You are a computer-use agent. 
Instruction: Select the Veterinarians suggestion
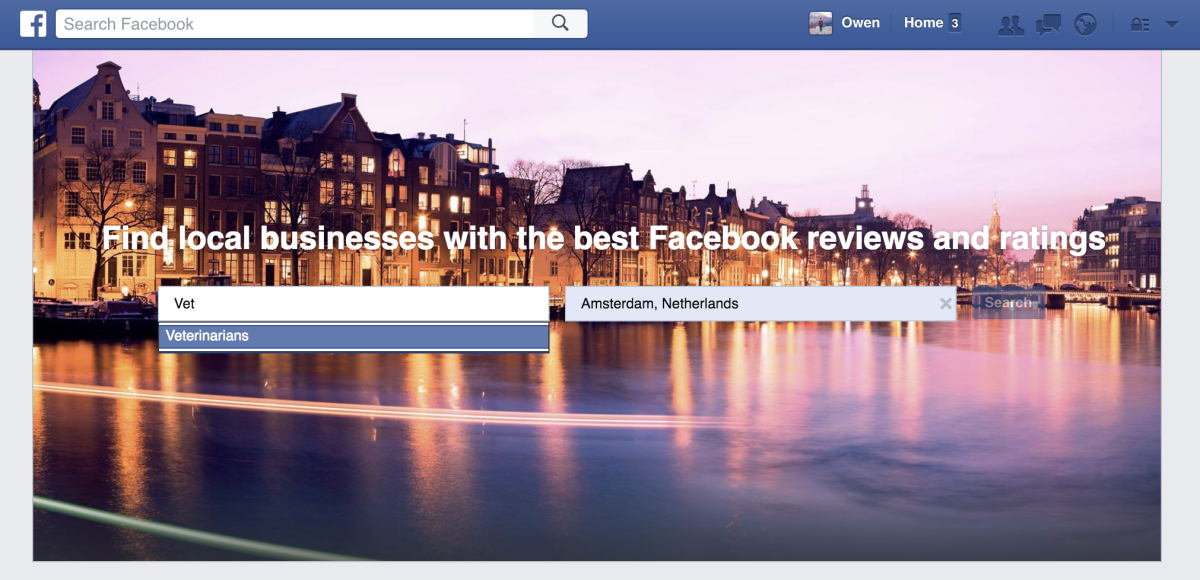353,336
